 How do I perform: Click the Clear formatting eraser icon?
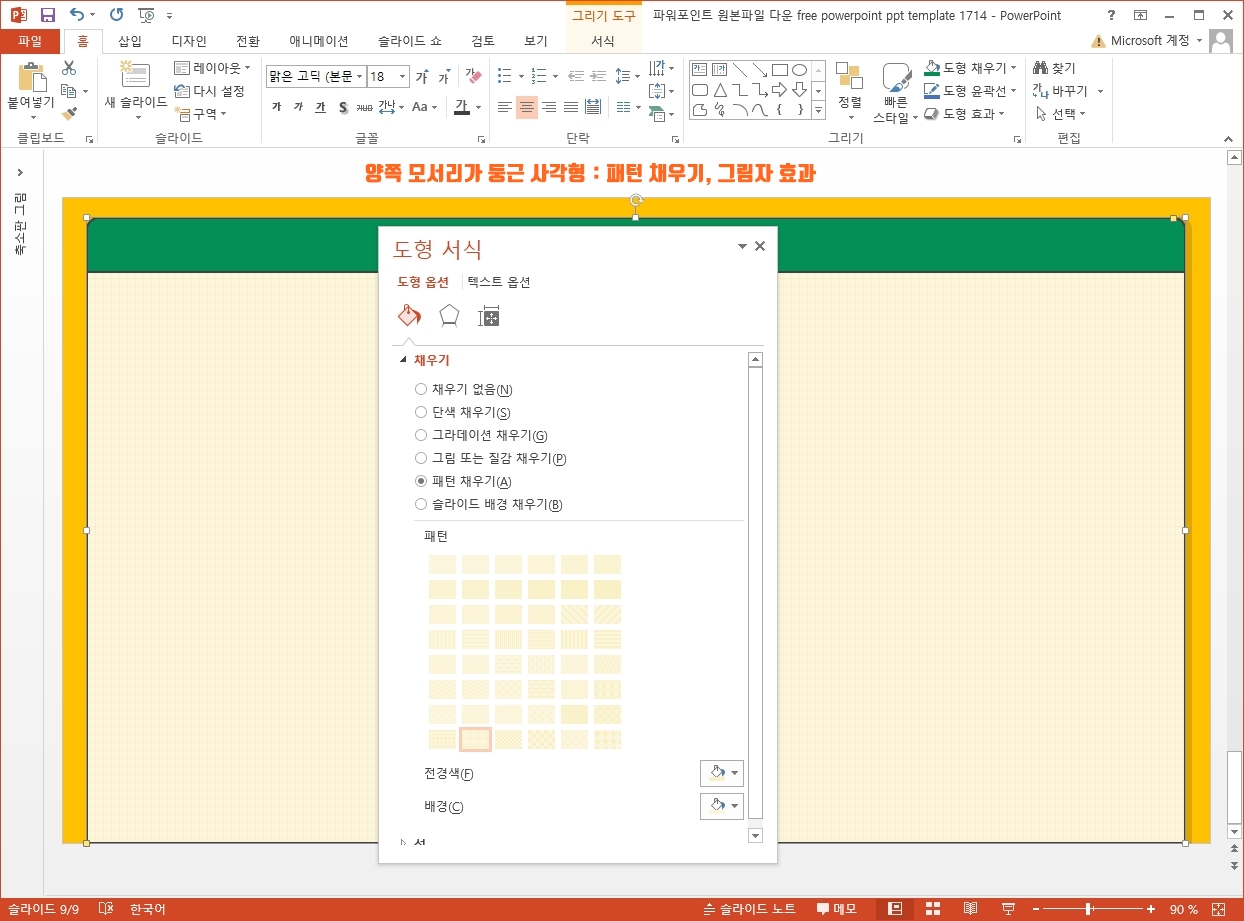pos(473,77)
